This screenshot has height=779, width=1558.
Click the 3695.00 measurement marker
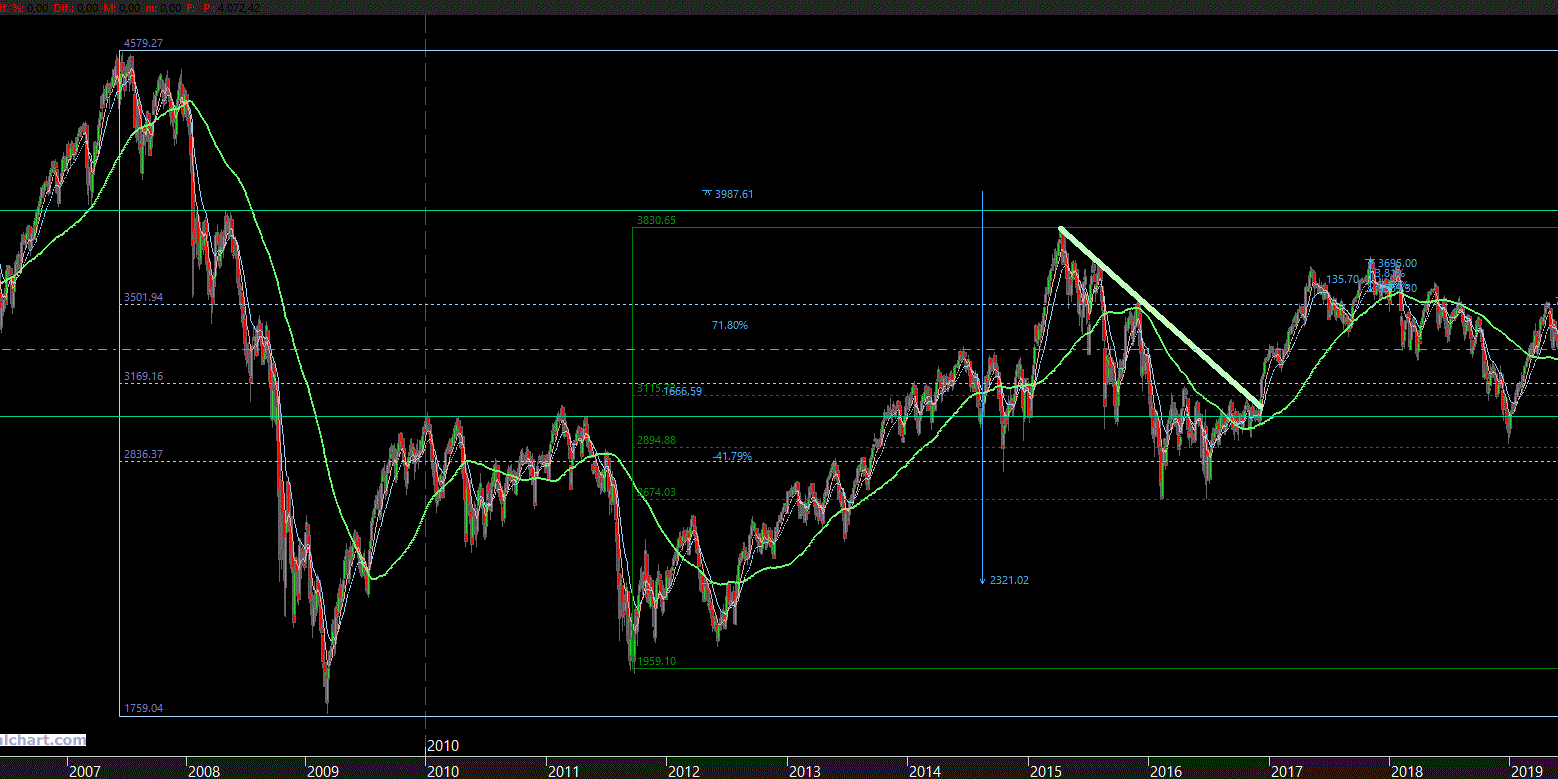(x=1396, y=263)
